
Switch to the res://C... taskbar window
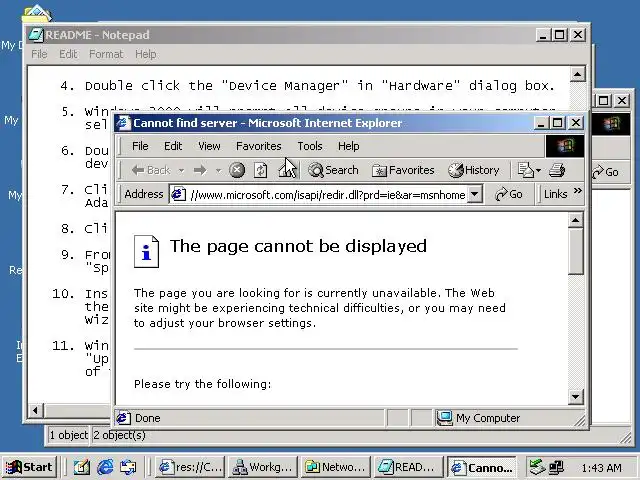pyautogui.click(x=191, y=467)
